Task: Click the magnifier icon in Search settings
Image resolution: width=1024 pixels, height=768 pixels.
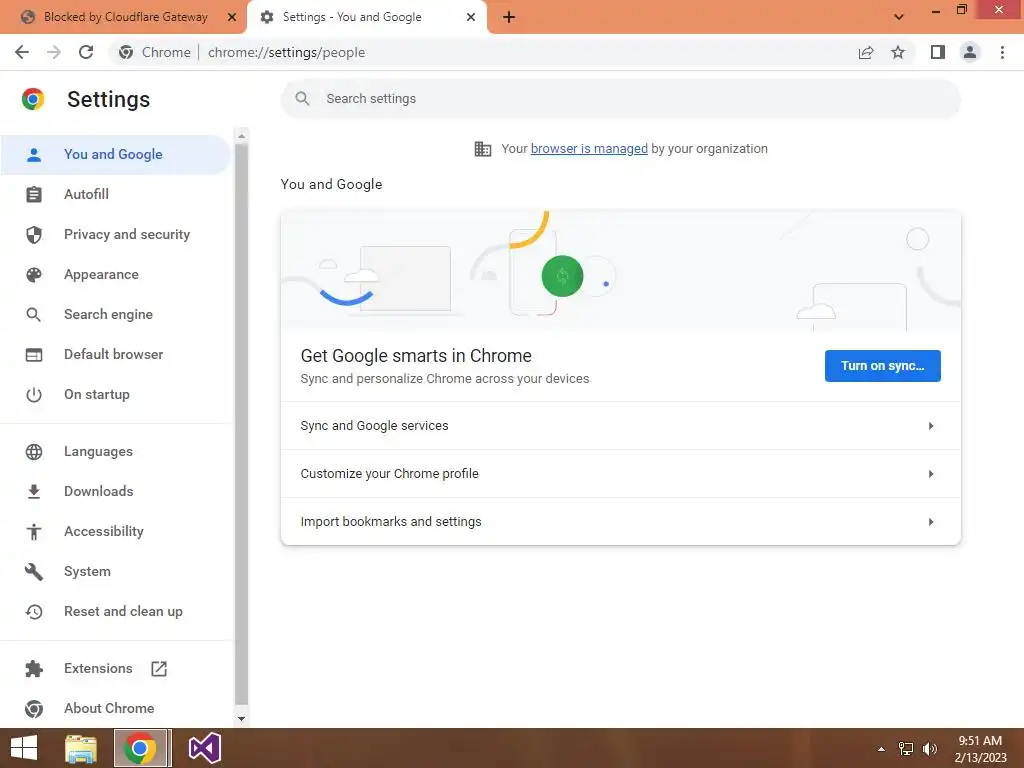Action: click(302, 99)
